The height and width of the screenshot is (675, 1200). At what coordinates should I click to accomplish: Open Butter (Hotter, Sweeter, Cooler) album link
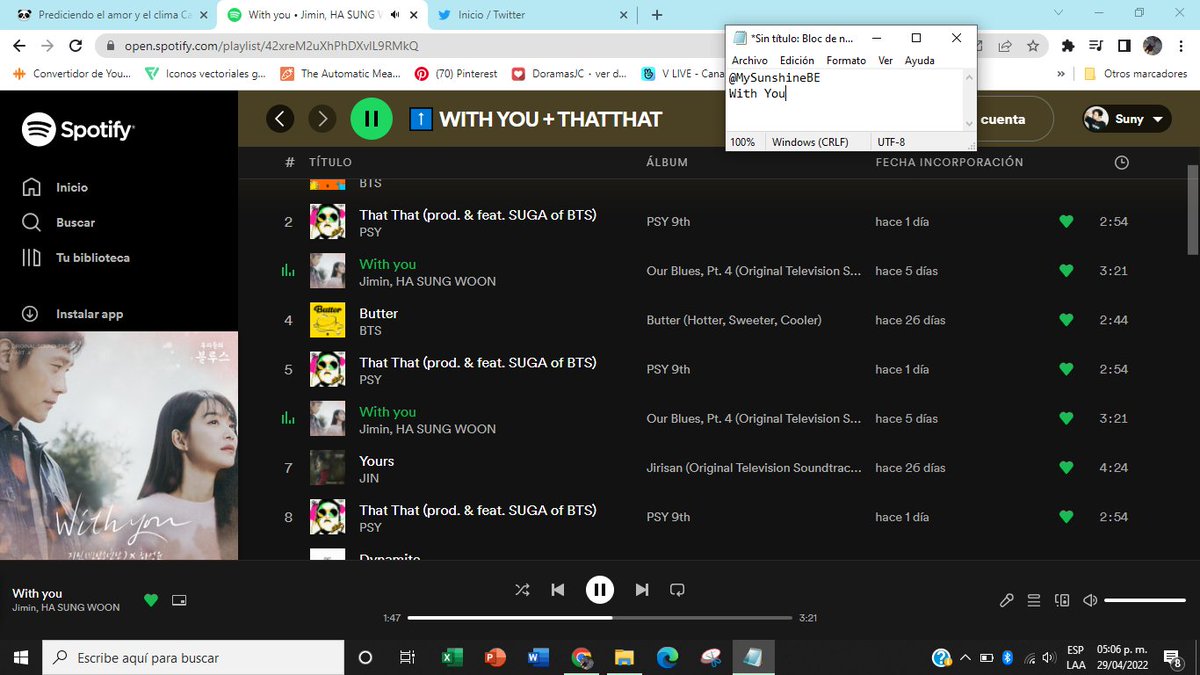pos(734,320)
